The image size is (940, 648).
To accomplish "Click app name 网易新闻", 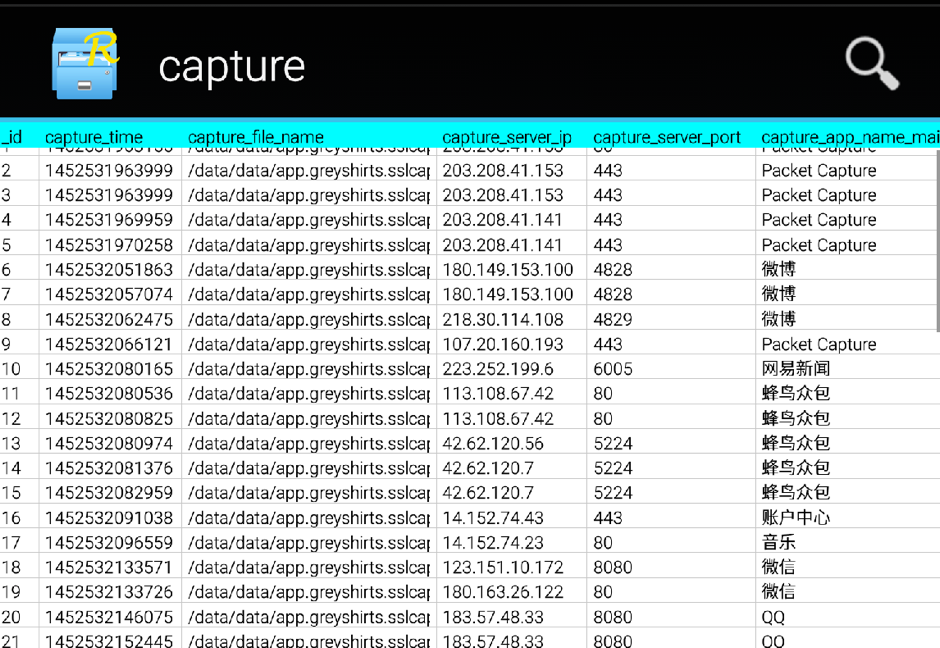I will click(796, 369).
